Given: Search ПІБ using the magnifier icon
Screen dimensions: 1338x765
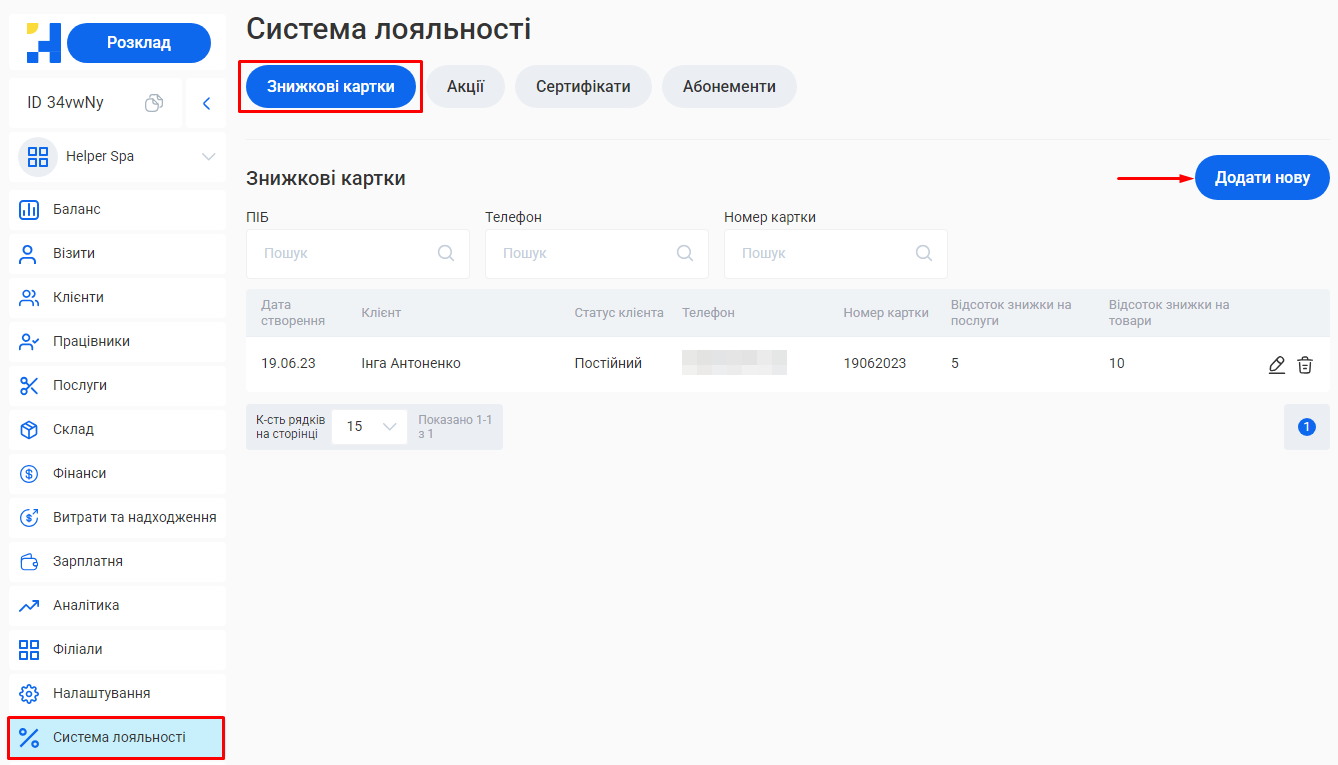Looking at the screenshot, I should 445,253.
